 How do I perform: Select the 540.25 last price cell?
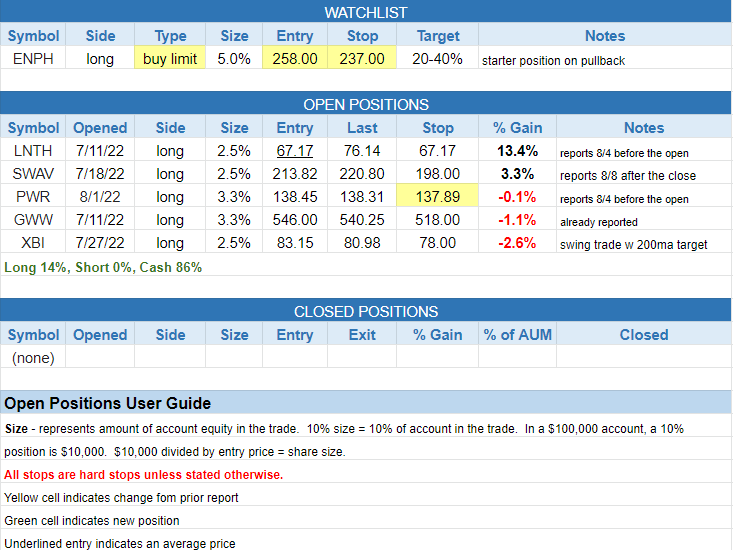click(x=362, y=220)
